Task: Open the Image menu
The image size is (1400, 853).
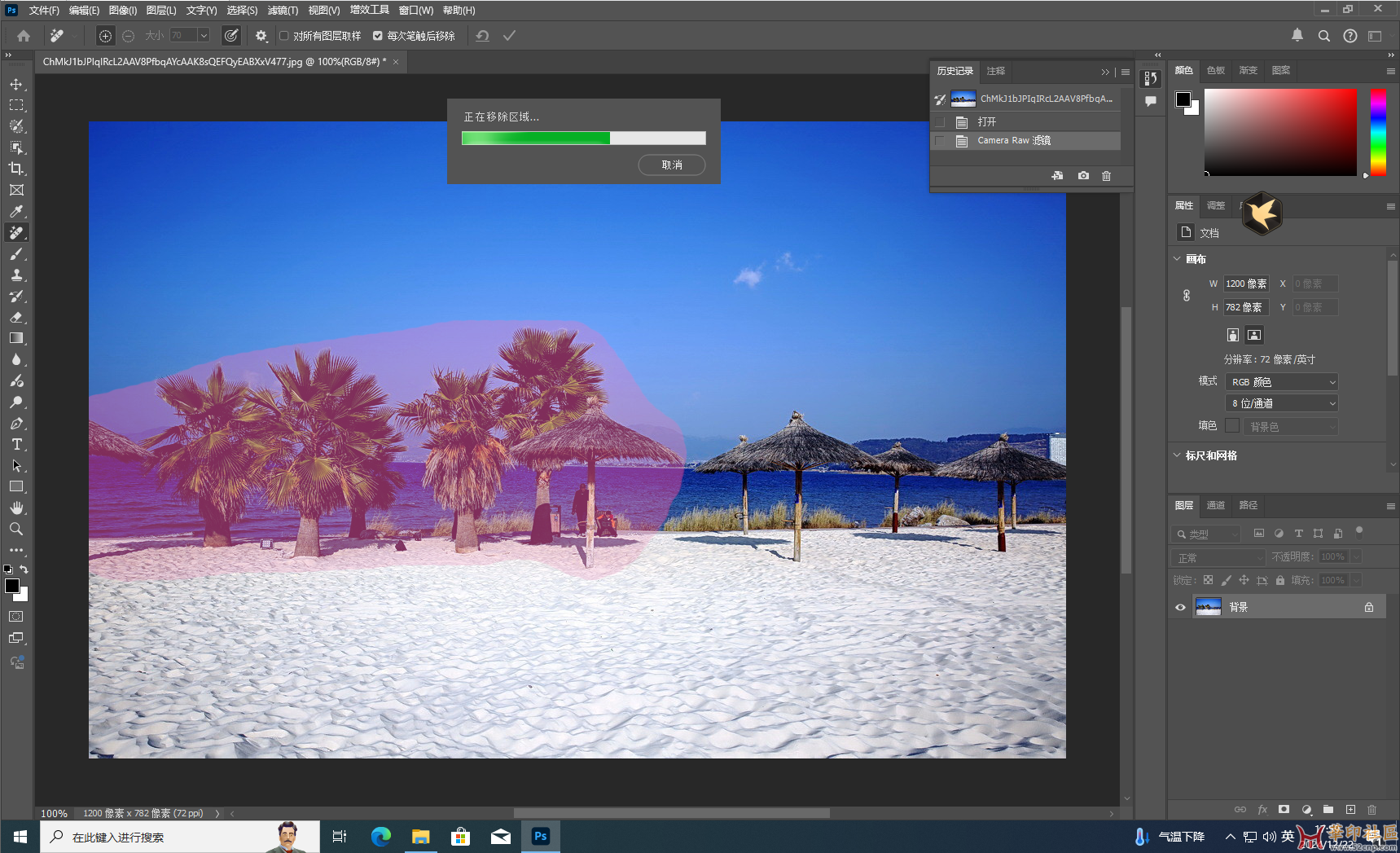Action: (123, 11)
